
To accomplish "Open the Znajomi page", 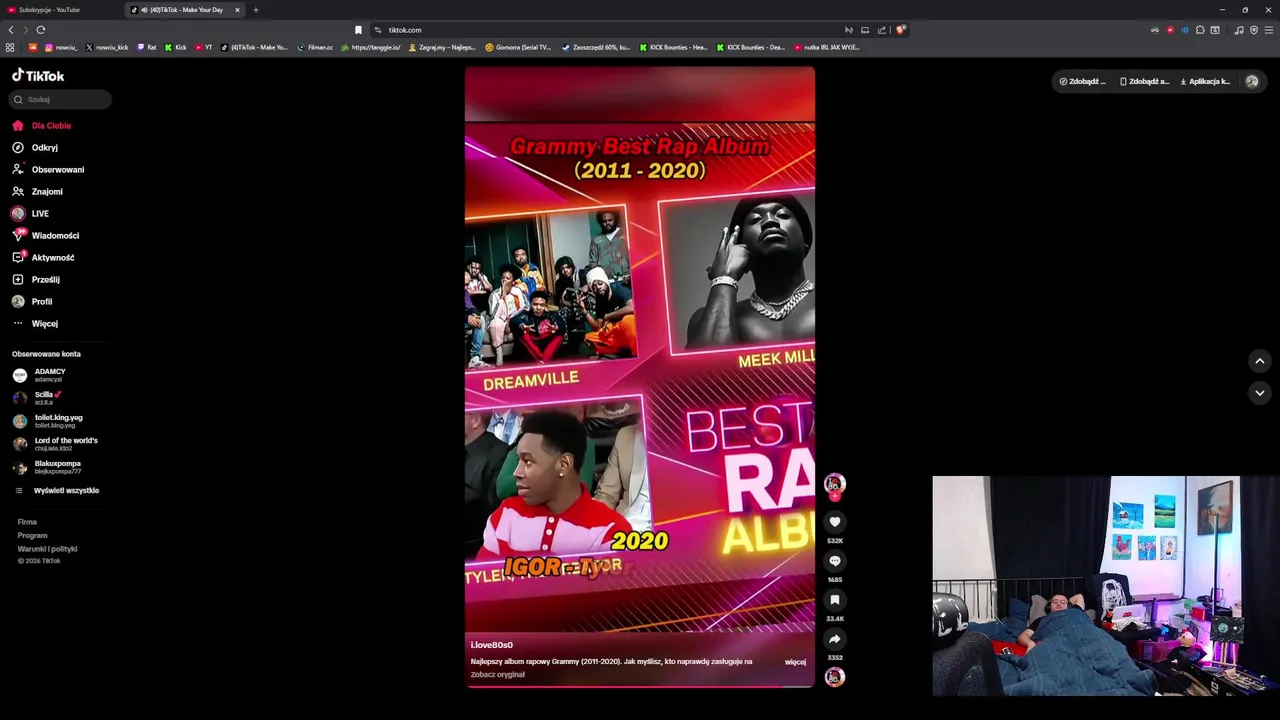I will tap(37, 192).
